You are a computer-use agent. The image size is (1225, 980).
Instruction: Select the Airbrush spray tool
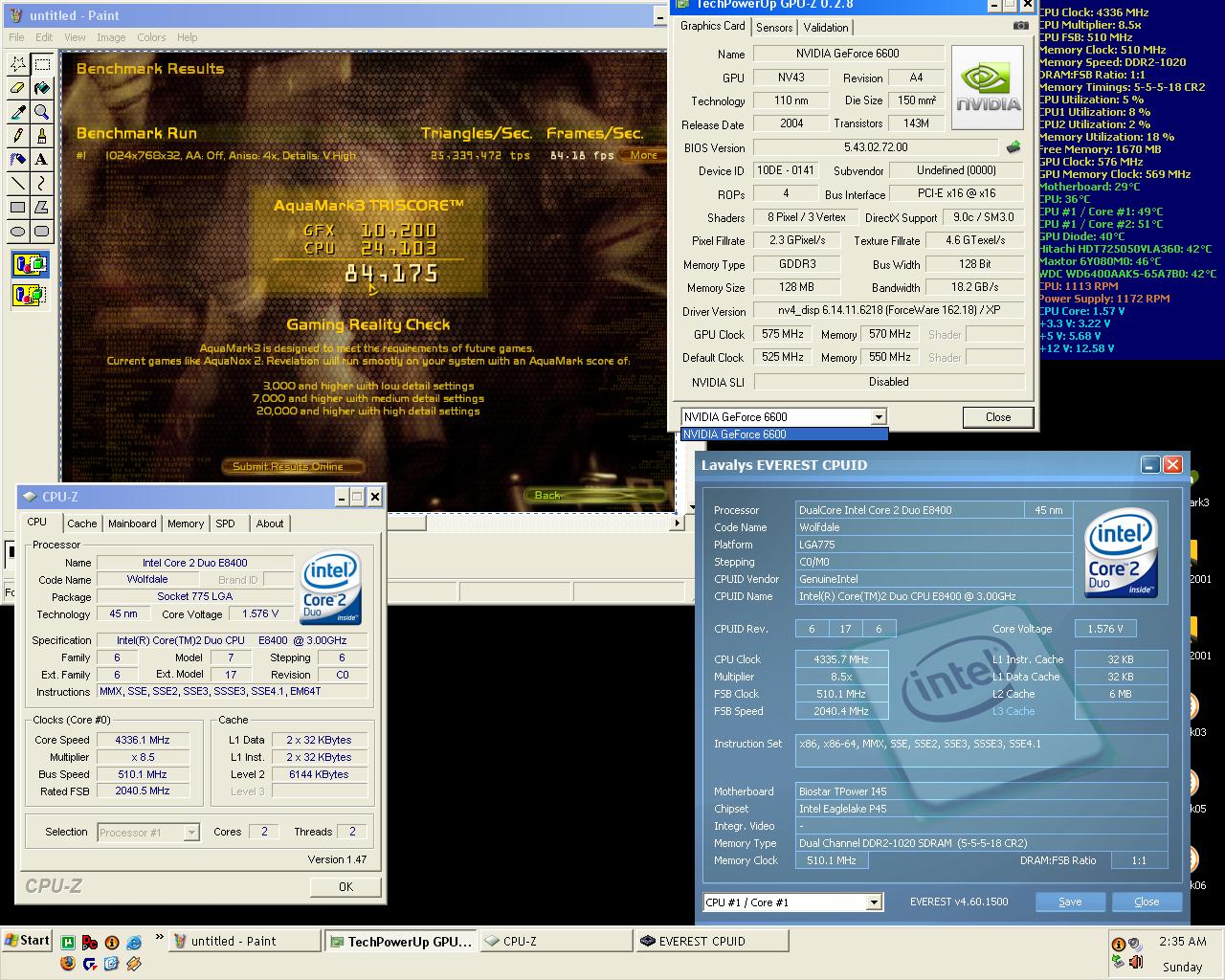(x=18, y=160)
